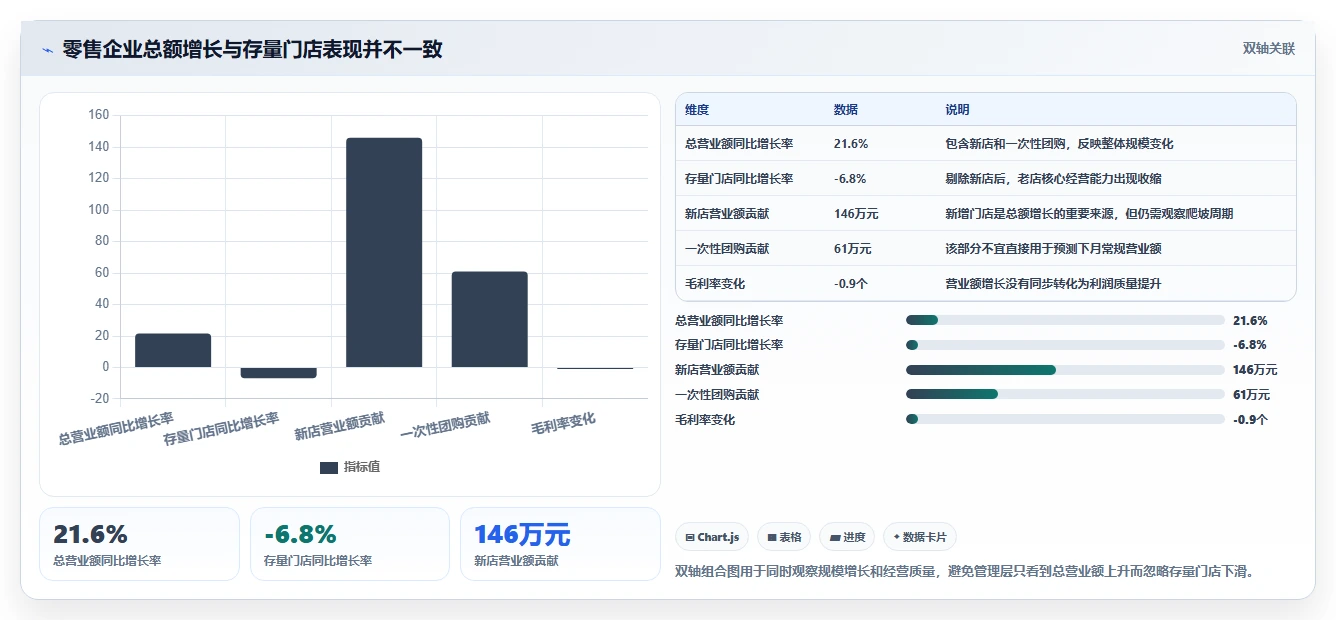Click the 说明 table column header
1336x620 pixels.
[x=958, y=110]
